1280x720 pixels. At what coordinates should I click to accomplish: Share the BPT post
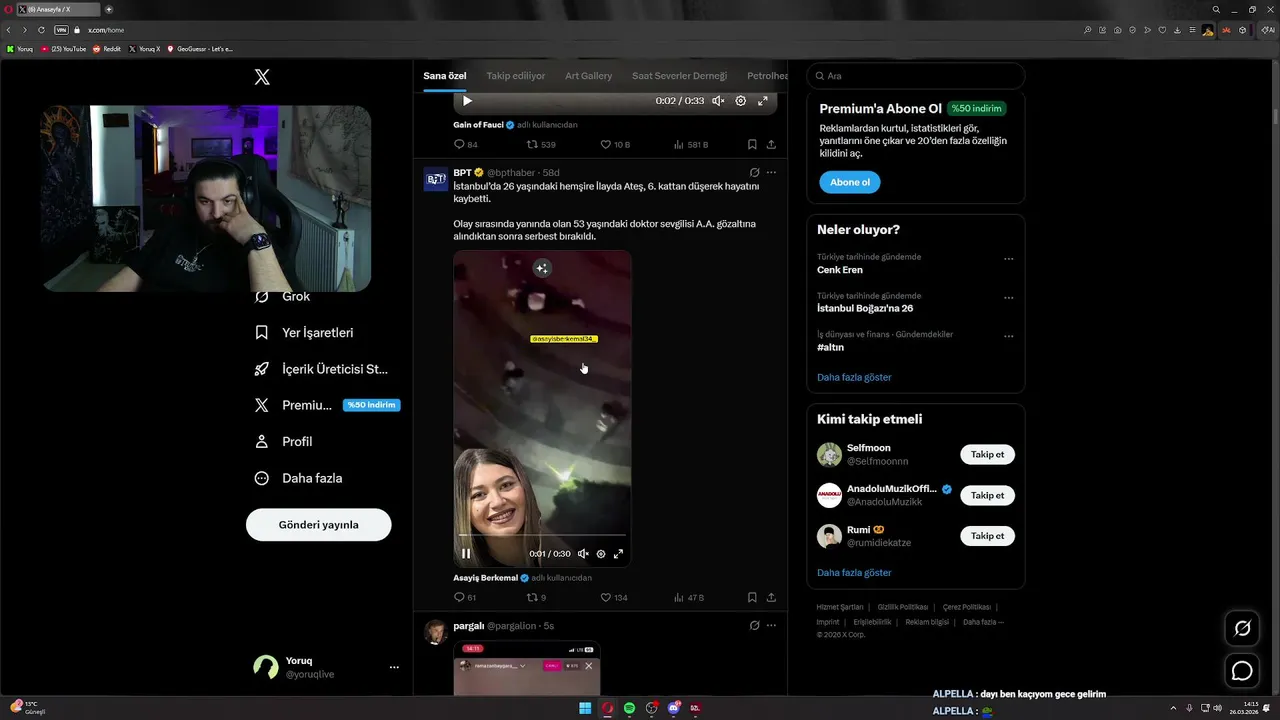(771, 598)
